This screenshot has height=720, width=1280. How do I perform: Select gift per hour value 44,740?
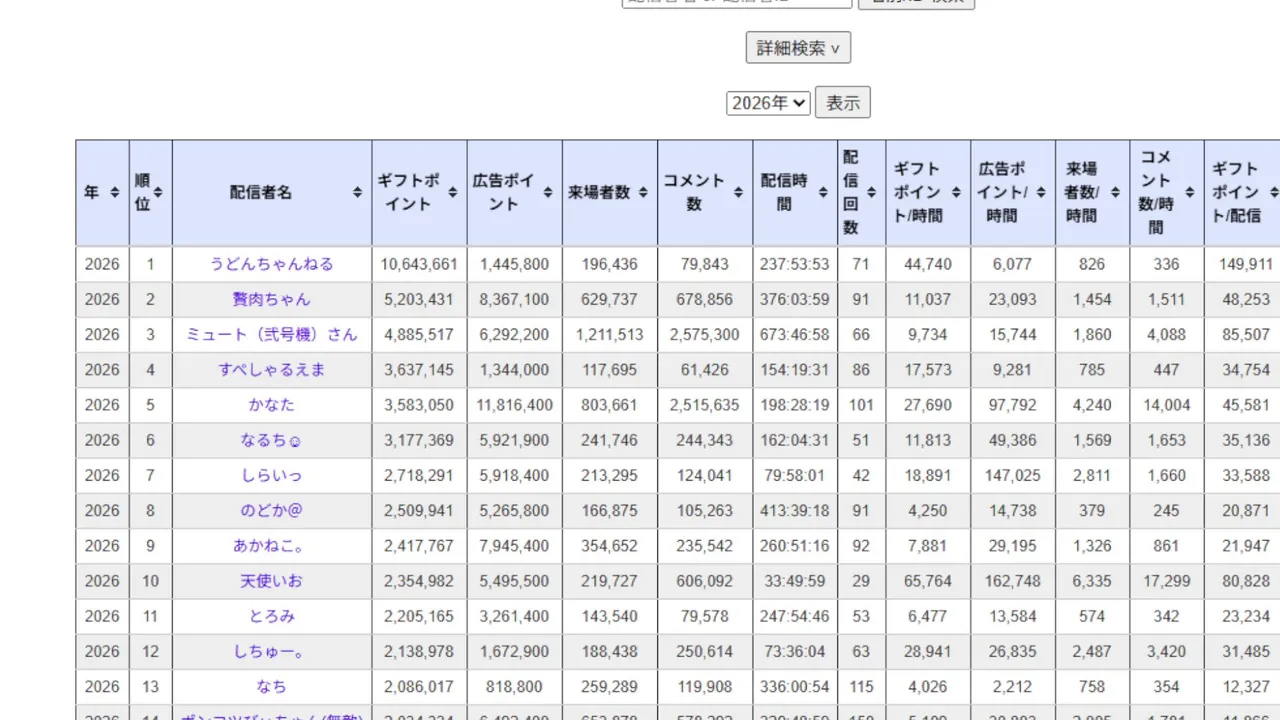(x=928, y=264)
